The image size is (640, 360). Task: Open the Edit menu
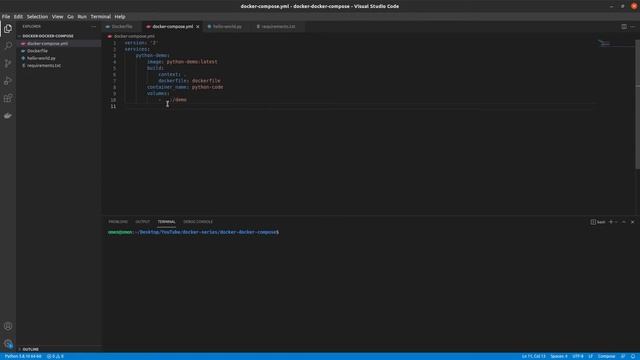tap(18, 17)
